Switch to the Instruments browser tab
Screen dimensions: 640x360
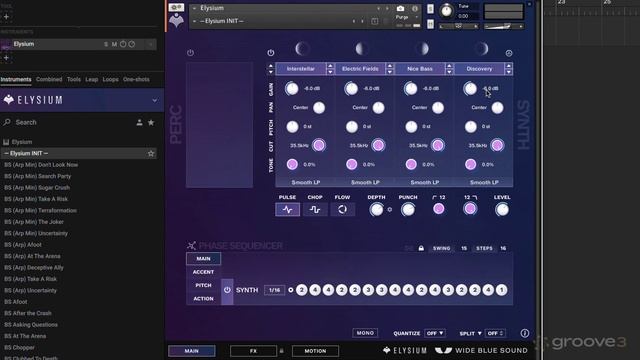16,80
